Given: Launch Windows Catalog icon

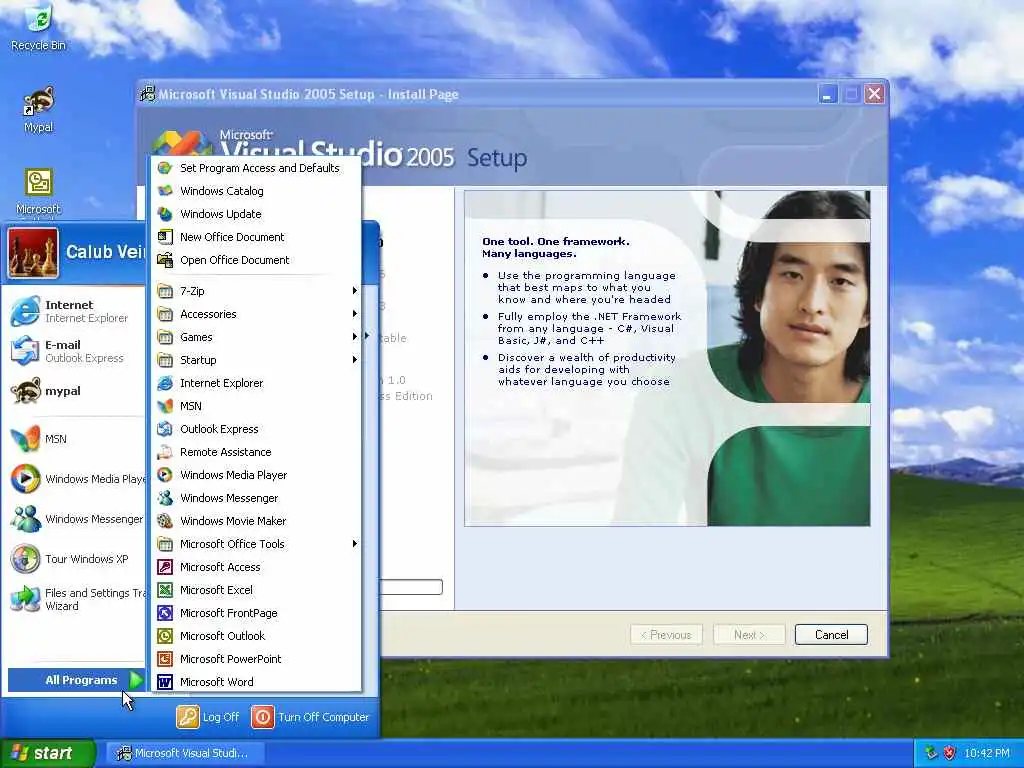Looking at the screenshot, I should (165, 191).
